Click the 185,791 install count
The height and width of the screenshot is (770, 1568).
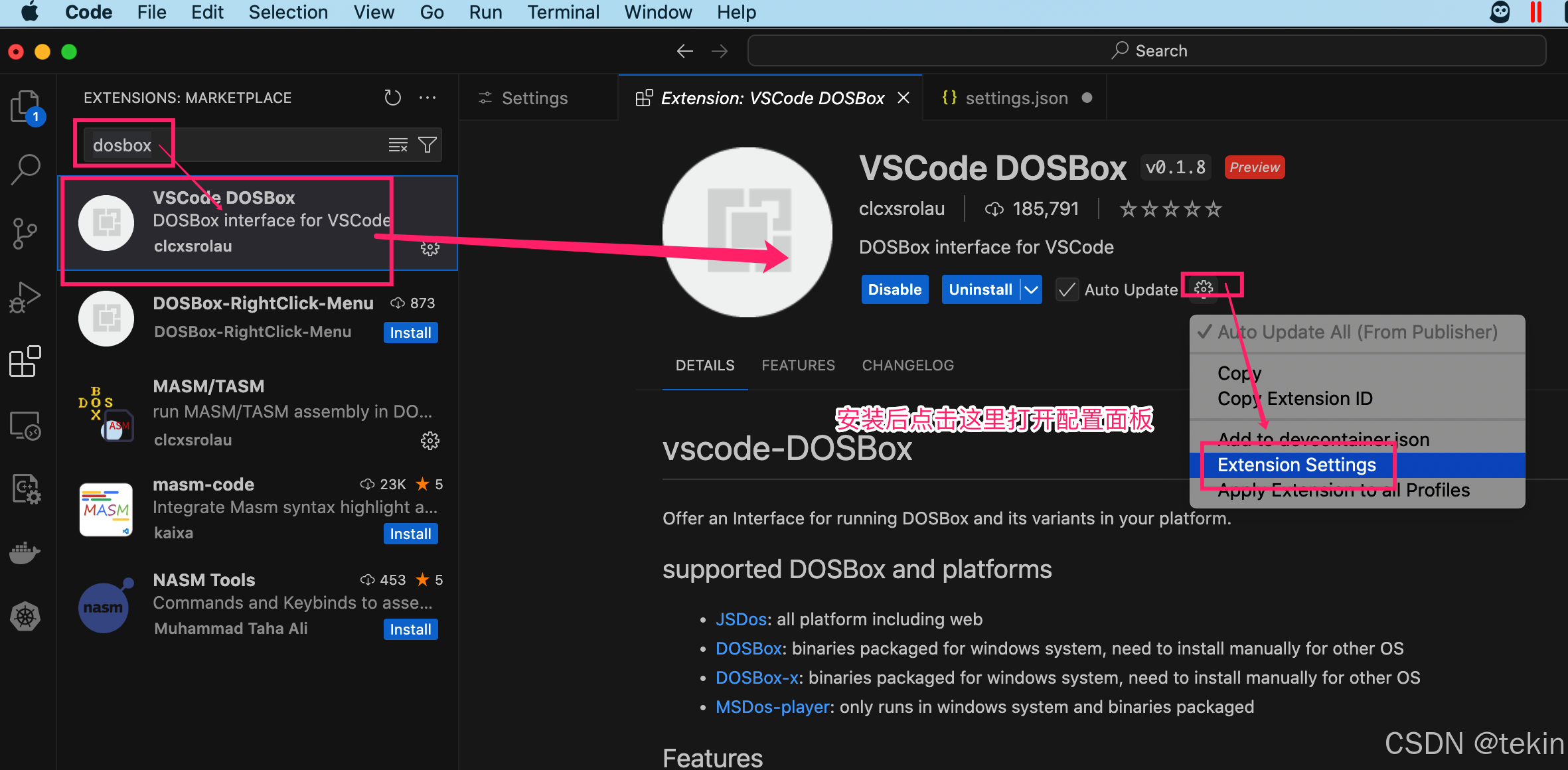point(1033,209)
